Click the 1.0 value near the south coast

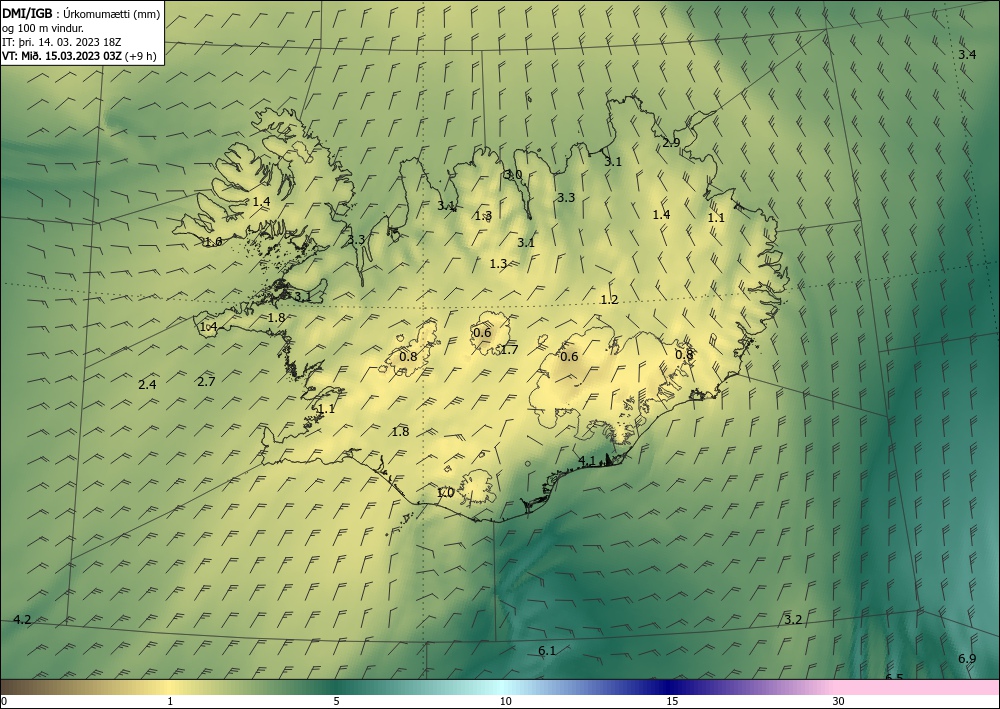coord(446,493)
